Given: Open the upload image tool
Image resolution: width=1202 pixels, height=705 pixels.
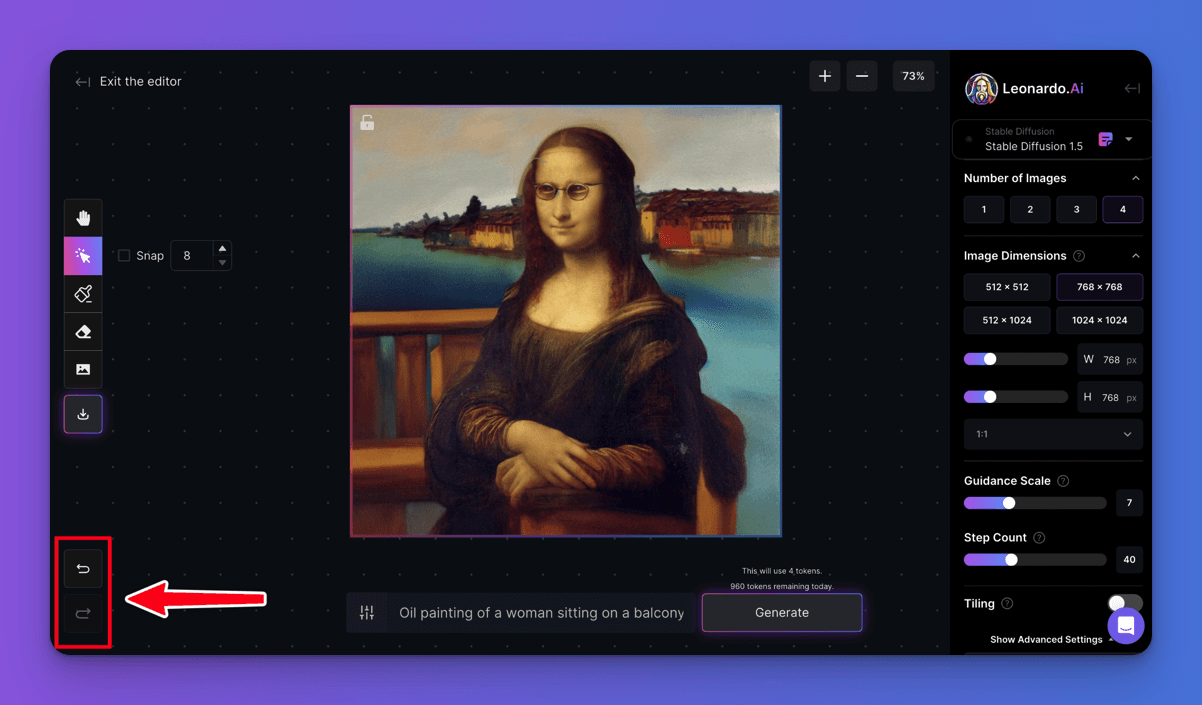Looking at the screenshot, I should [83, 370].
